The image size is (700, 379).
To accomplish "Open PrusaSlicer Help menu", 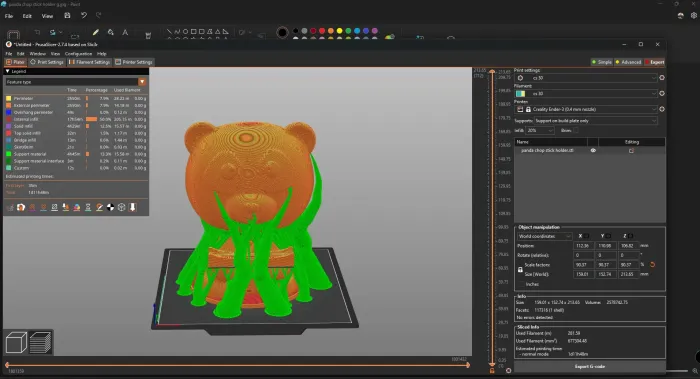I will pos(102,54).
